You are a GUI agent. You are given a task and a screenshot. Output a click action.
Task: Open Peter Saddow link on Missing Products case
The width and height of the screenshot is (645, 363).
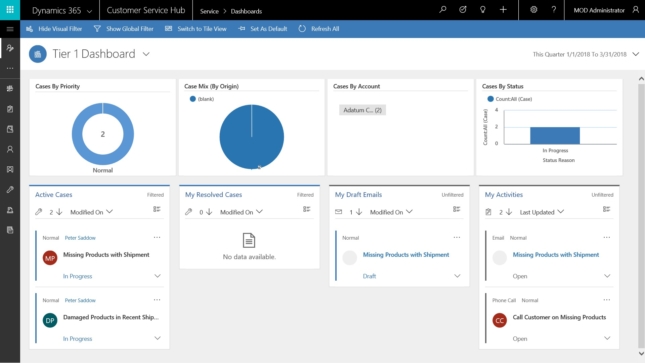pos(80,238)
